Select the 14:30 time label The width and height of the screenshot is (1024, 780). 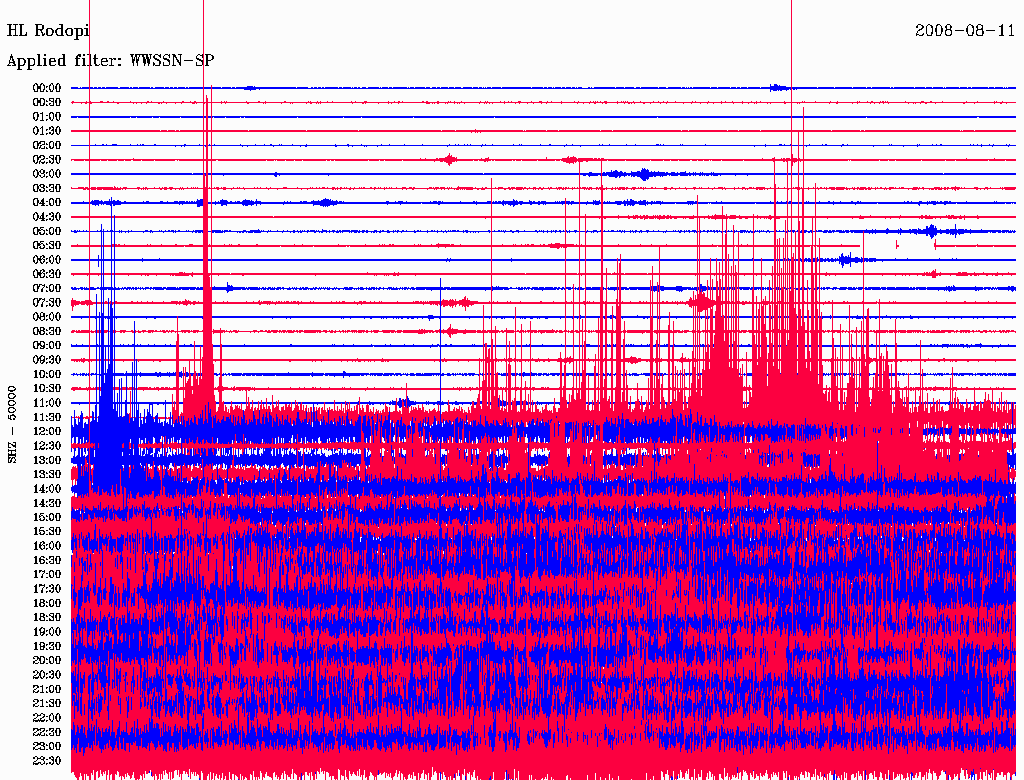click(47, 504)
